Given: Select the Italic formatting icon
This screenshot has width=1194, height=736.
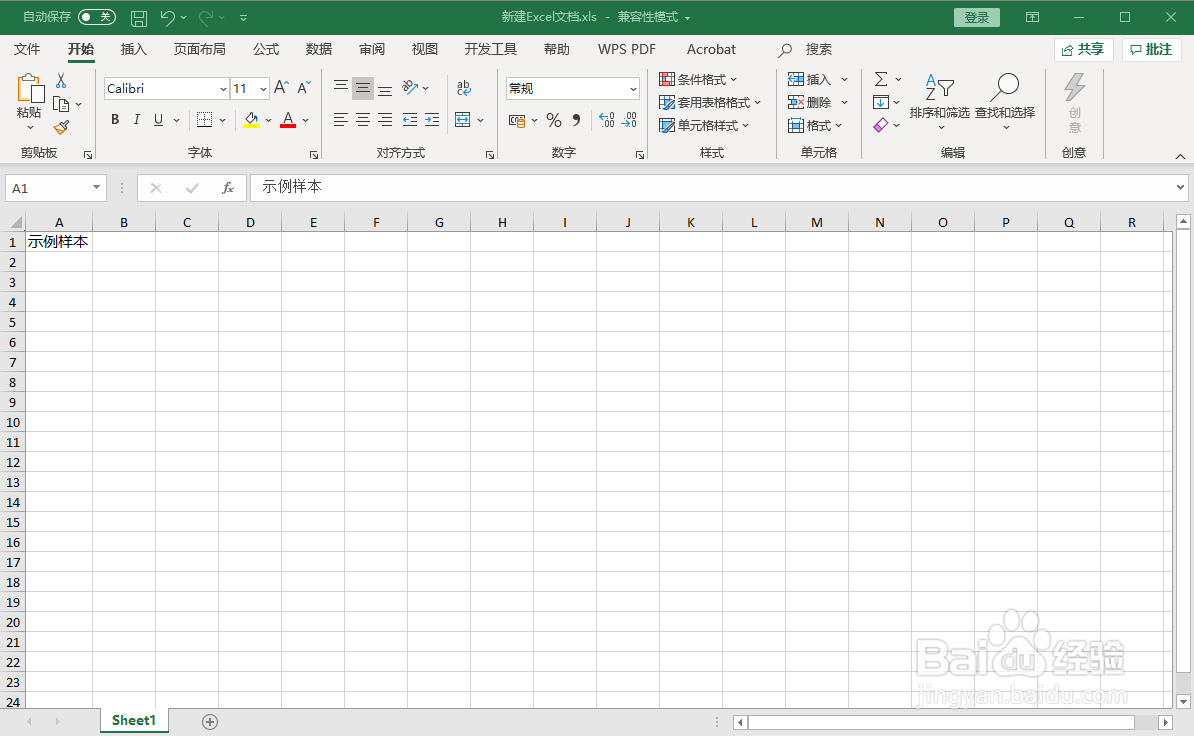Looking at the screenshot, I should [x=136, y=119].
